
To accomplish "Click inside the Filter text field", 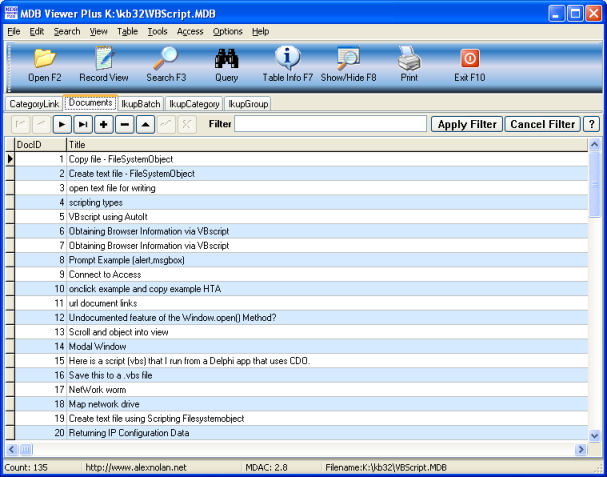I will (x=330, y=124).
